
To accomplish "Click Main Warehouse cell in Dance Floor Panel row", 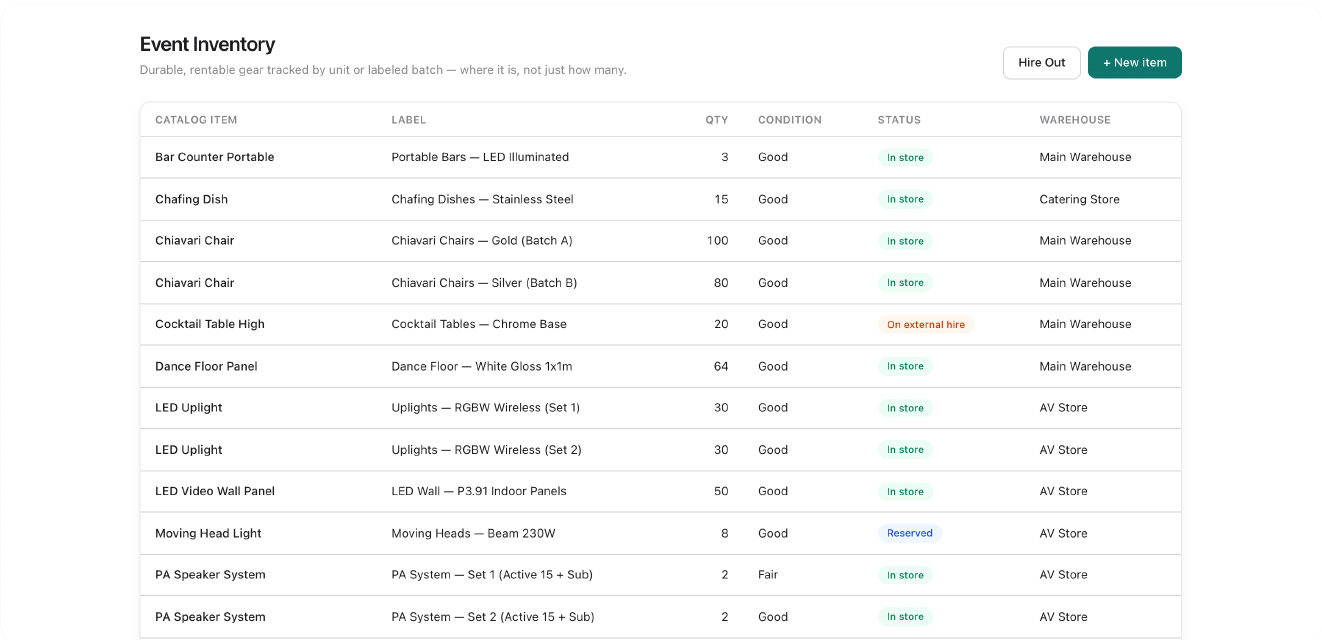I will tap(1085, 366).
